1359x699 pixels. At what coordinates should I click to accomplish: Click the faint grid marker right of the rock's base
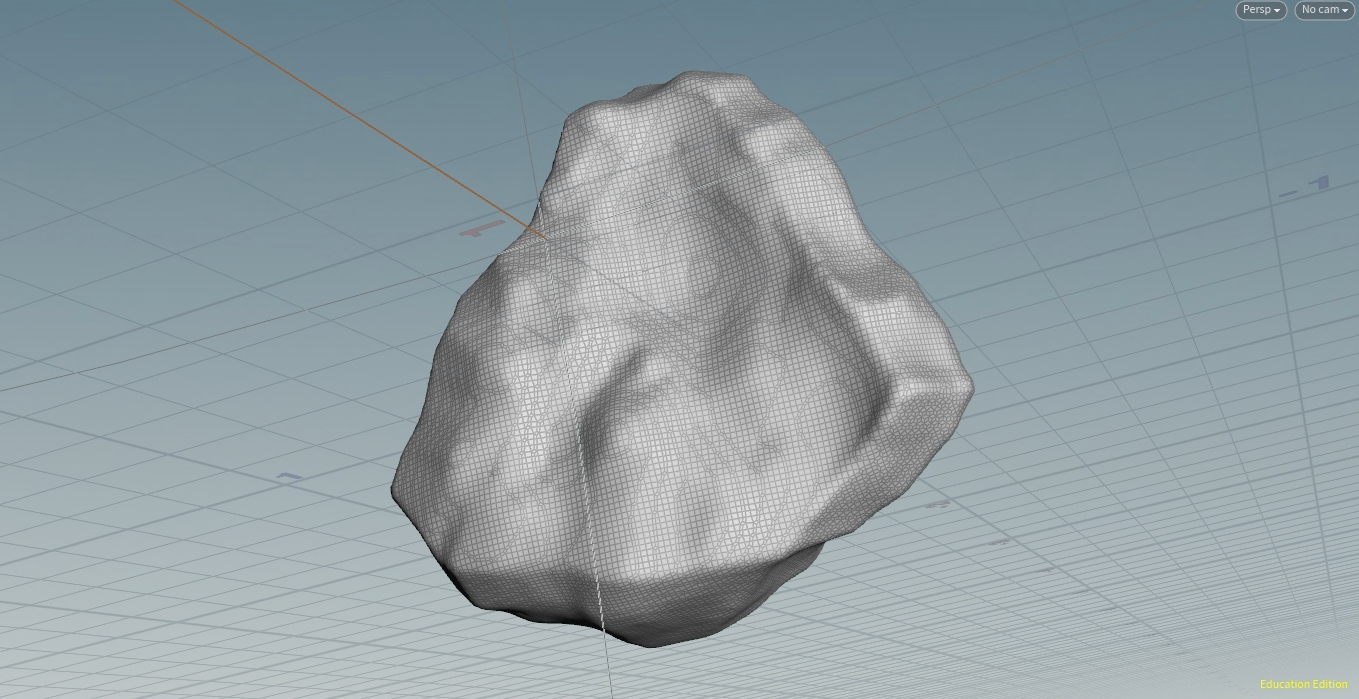(937, 505)
